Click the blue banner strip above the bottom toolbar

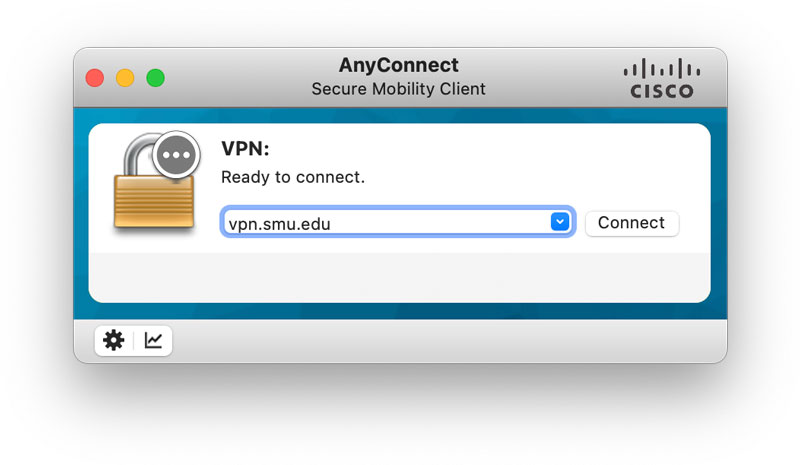pos(400,311)
